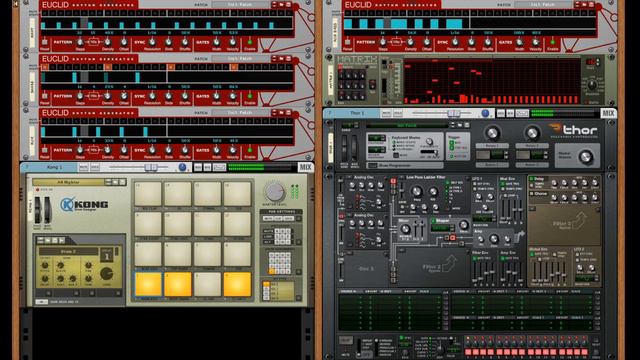
Task: Click Kong drum module large Level knob
Action: pos(106,274)
